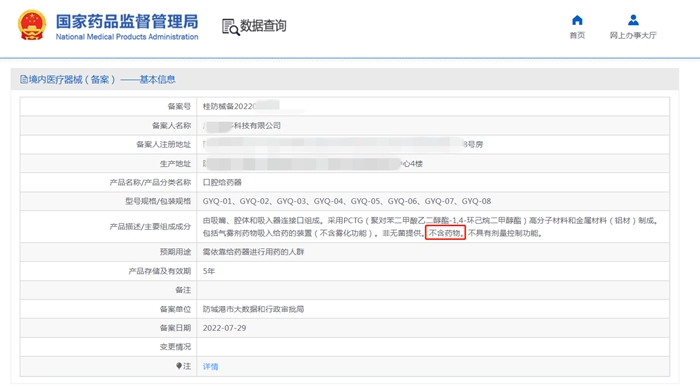Open the 网上办事大厅 user icon
Screen dimensions: 700x390
tap(633, 20)
